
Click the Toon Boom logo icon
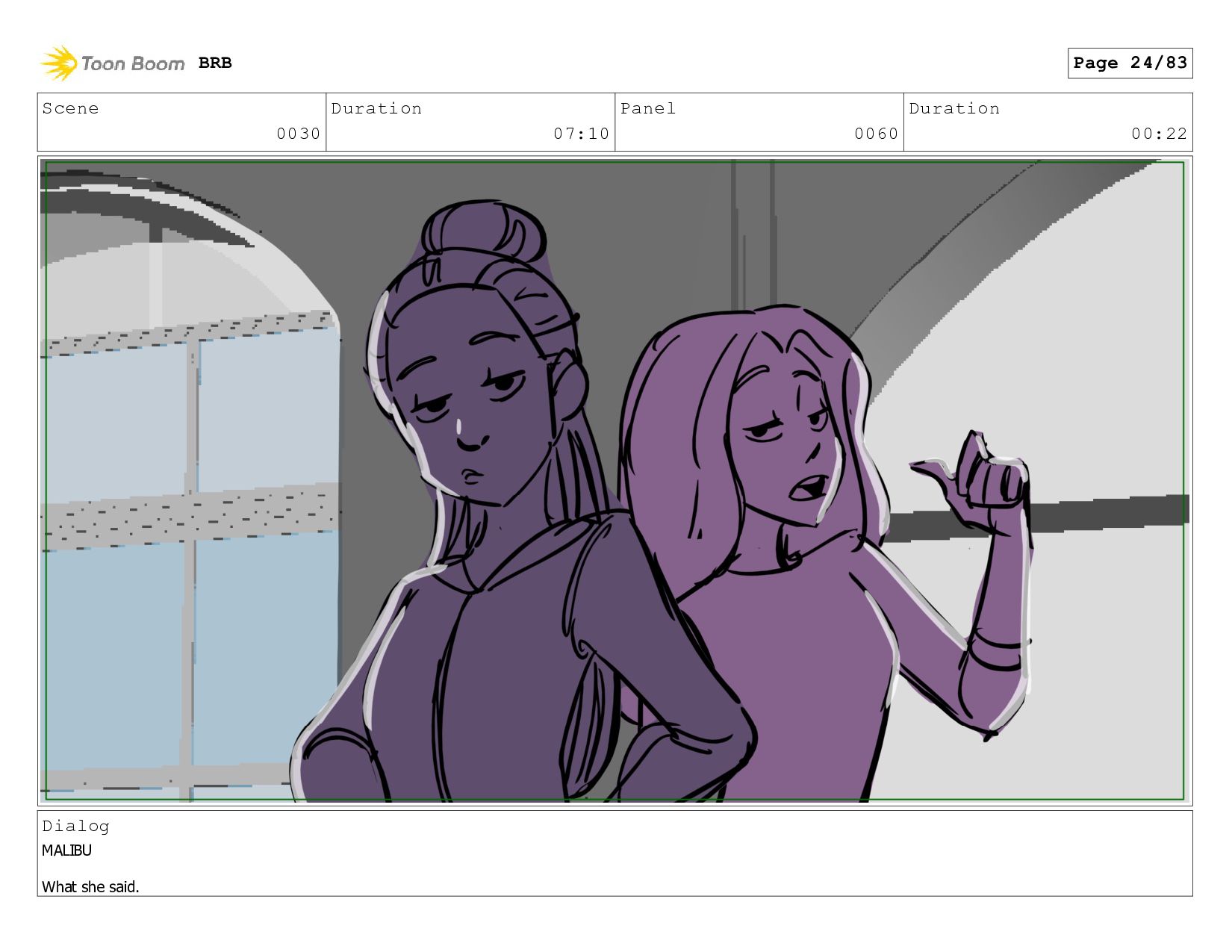point(59,63)
